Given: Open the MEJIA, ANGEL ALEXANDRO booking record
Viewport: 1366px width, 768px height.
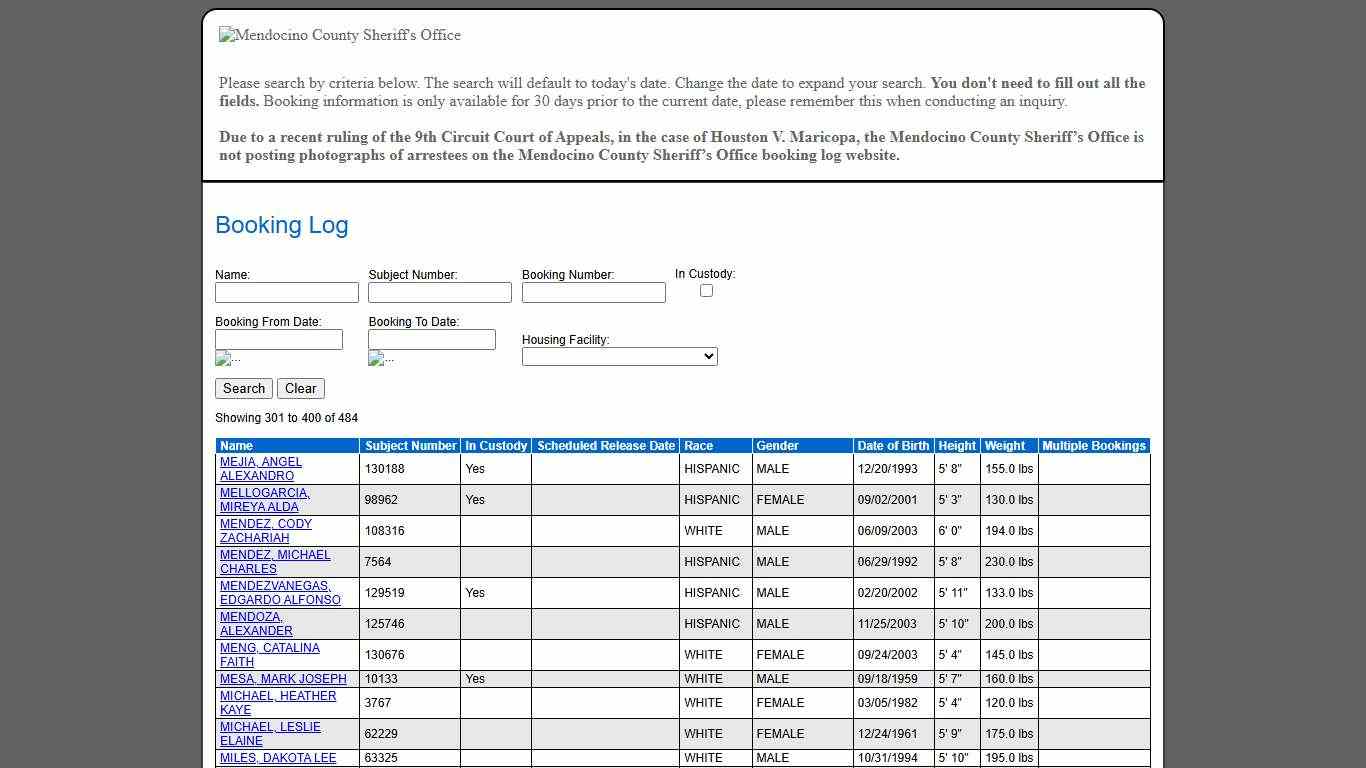Looking at the screenshot, I should (260, 469).
